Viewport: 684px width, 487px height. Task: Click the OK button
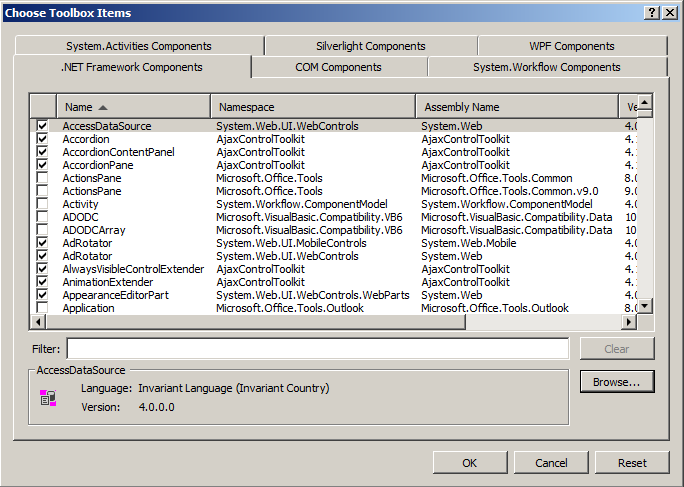[x=470, y=463]
